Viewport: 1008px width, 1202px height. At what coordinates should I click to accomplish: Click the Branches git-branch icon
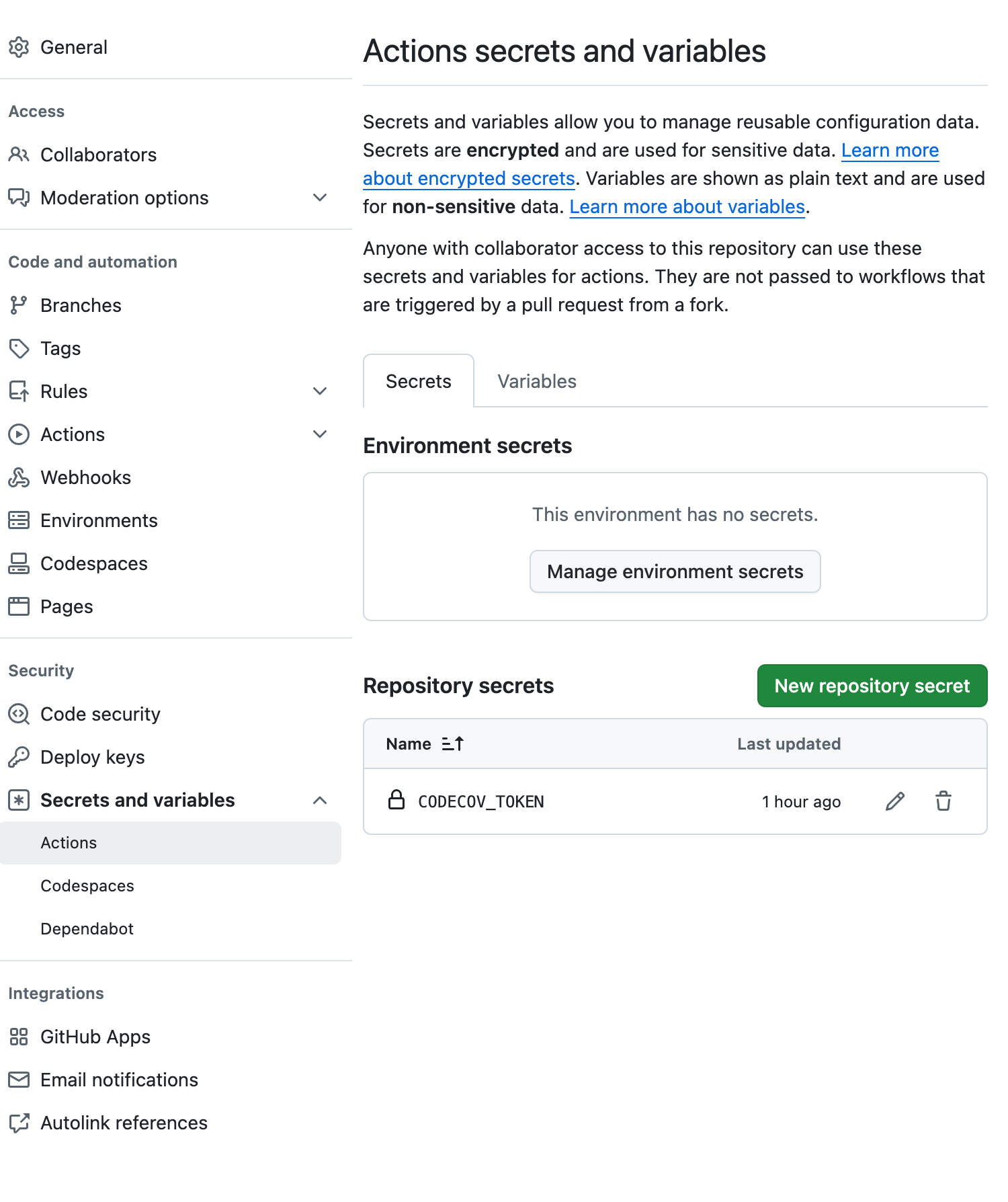pos(19,305)
